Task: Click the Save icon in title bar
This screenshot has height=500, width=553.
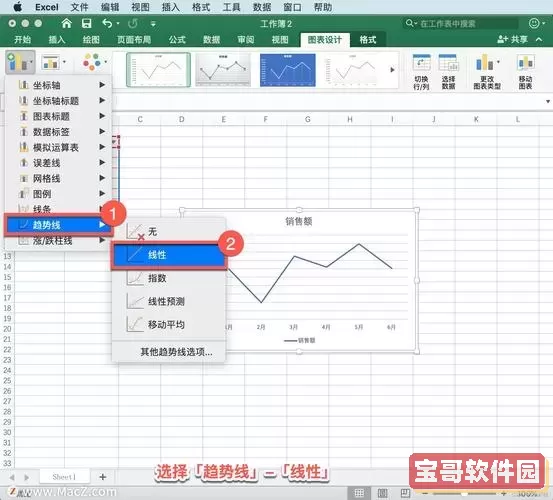Action: click(86, 24)
